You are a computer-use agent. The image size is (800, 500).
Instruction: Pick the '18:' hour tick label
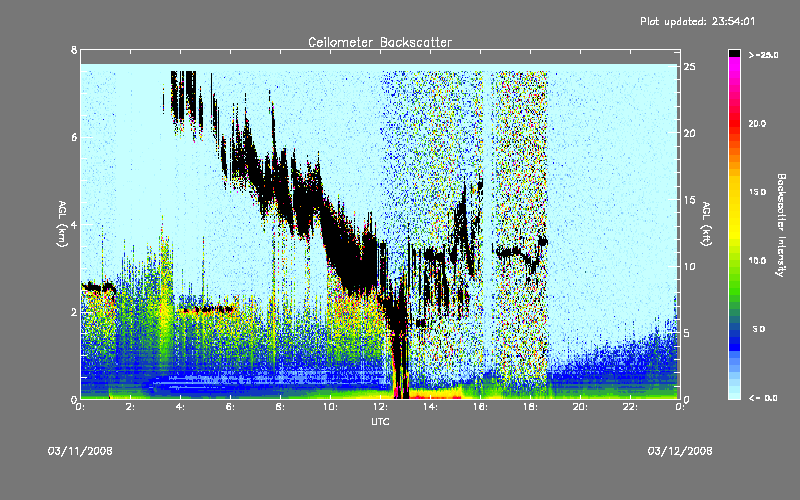[530, 407]
